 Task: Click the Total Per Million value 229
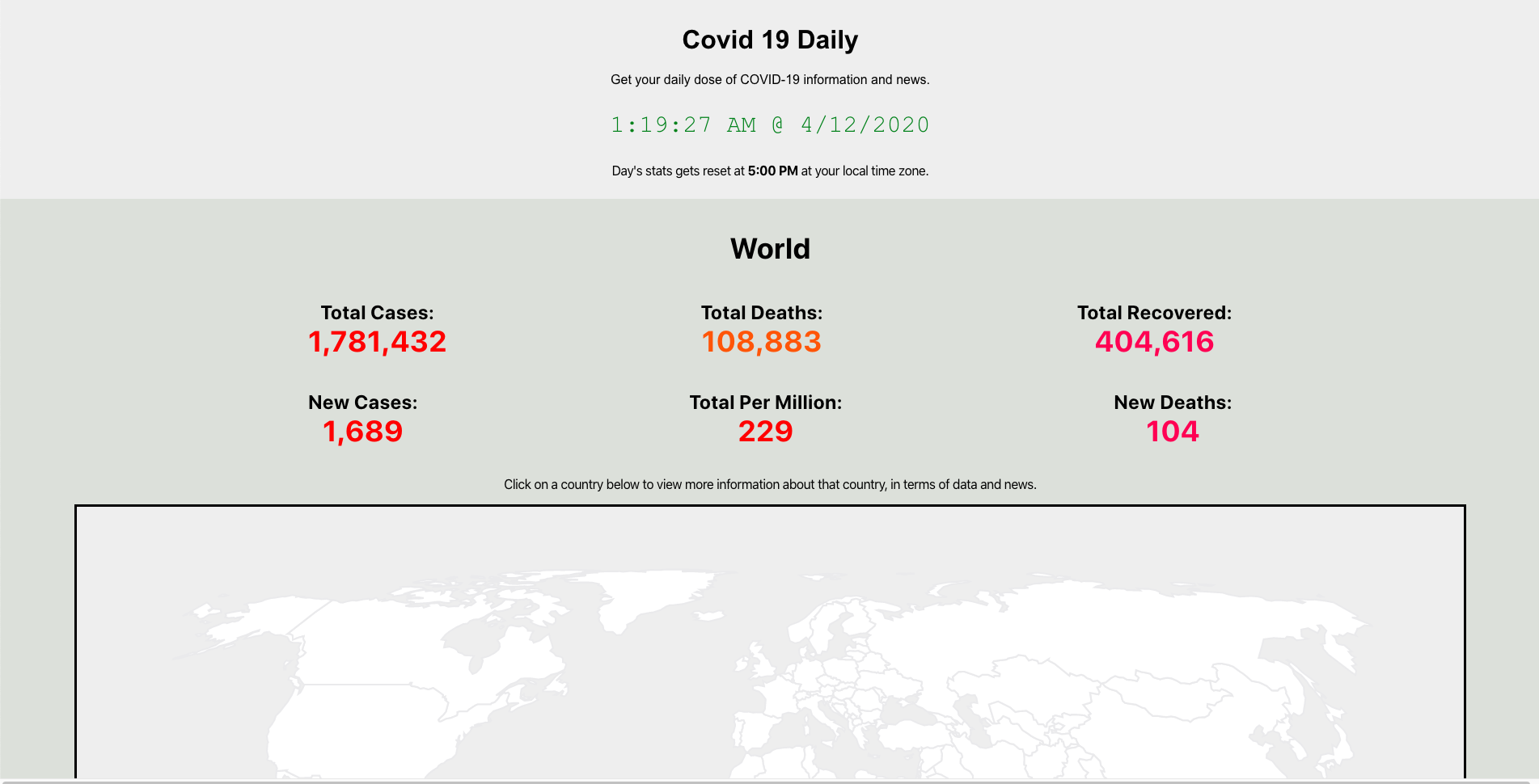coord(765,432)
